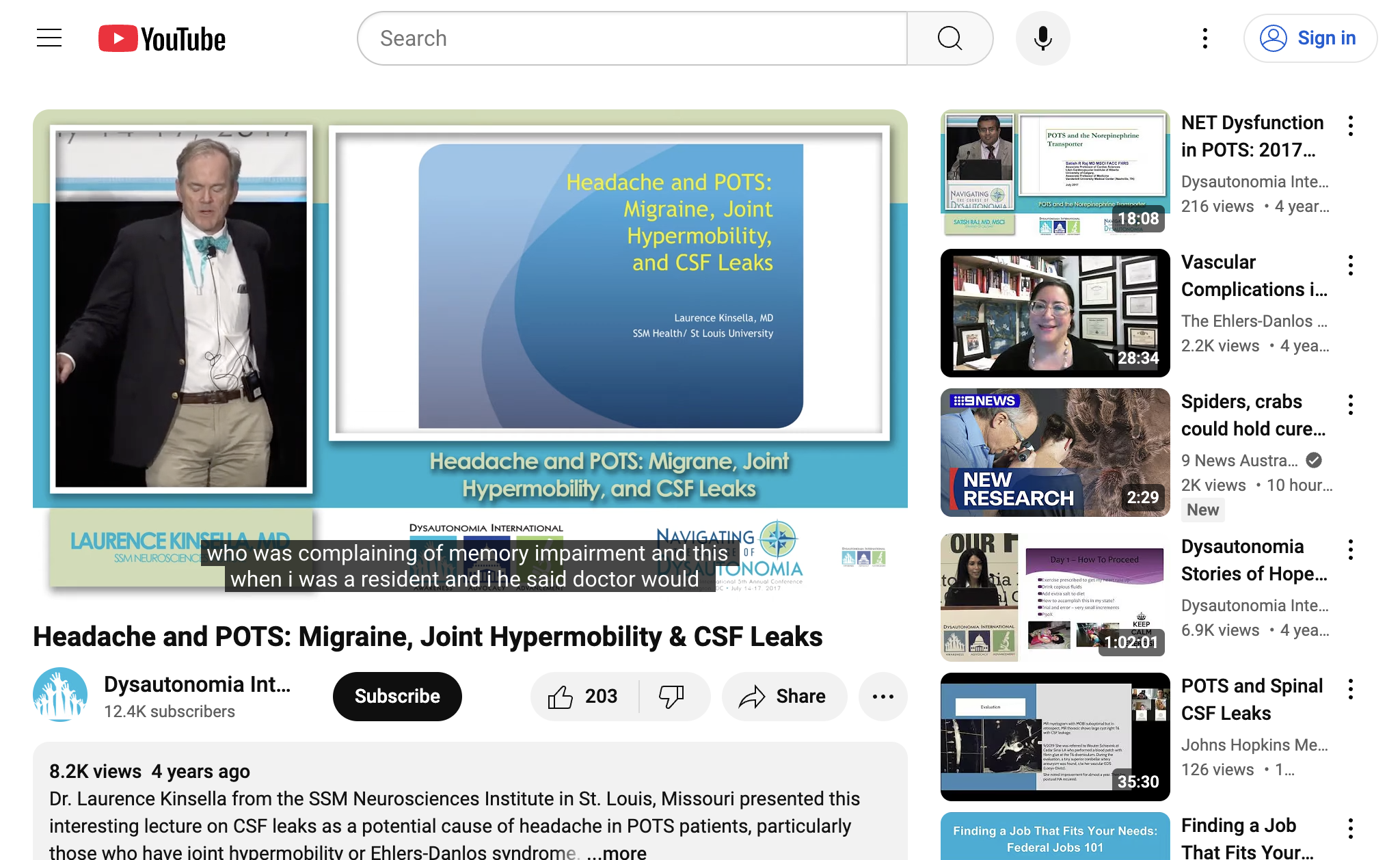The width and height of the screenshot is (1400, 860).
Task: Open options for Finding a Job video
Action: [1351, 829]
